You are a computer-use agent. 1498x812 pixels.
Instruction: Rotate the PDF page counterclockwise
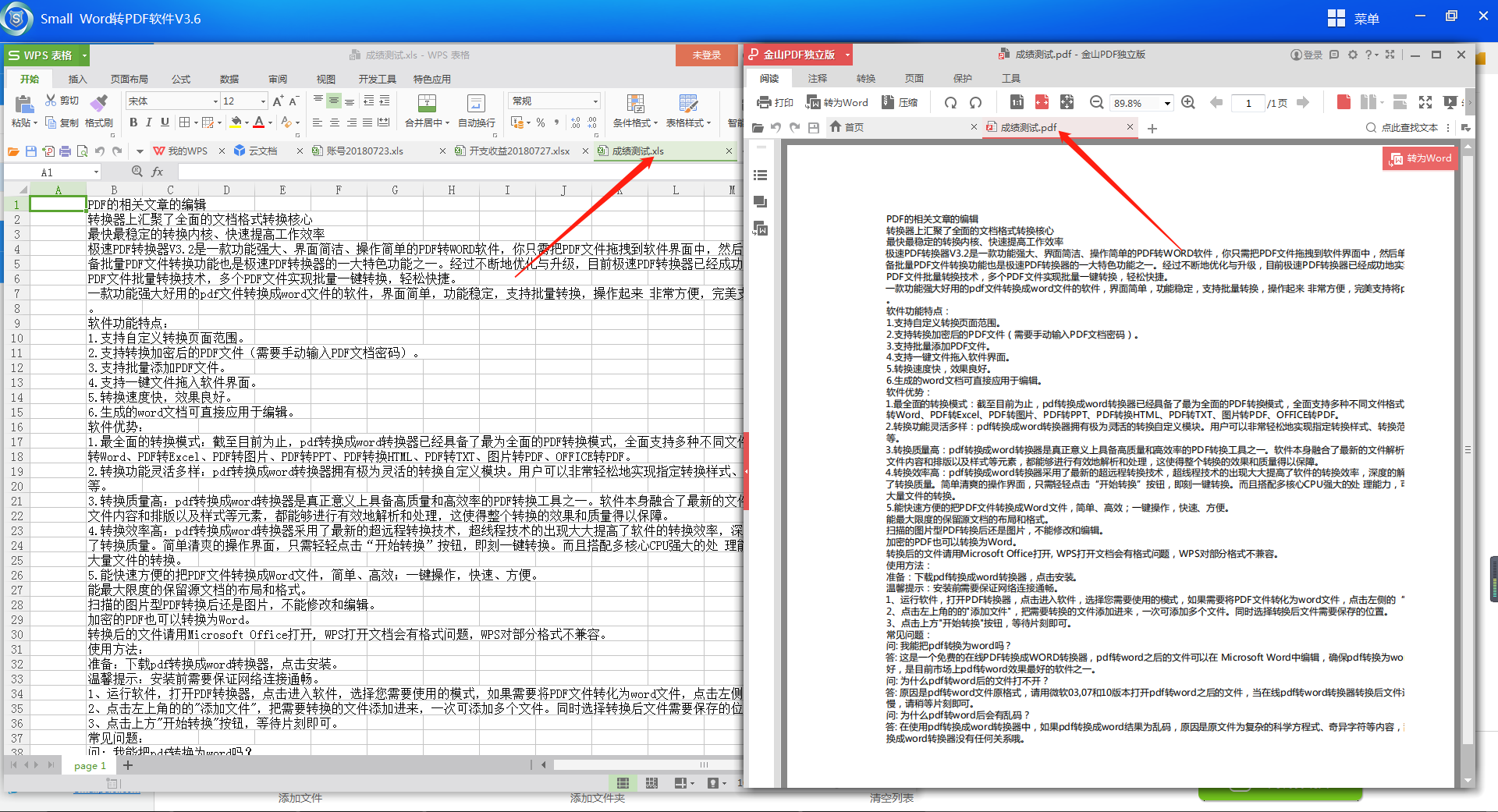point(975,102)
